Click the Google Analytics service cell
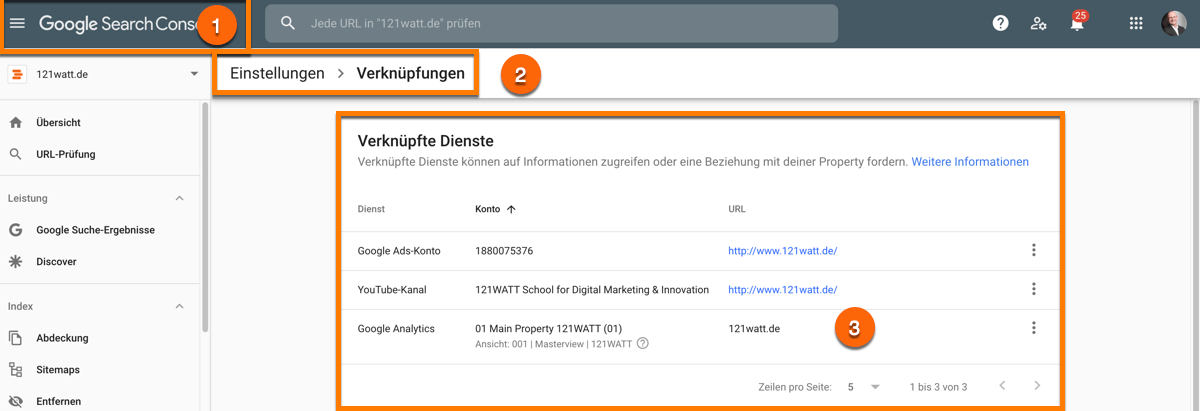Image resolution: width=1200 pixels, height=411 pixels. pos(396,328)
